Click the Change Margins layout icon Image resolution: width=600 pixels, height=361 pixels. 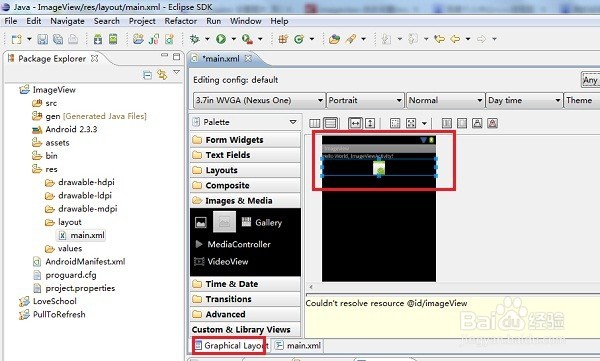tap(395, 123)
